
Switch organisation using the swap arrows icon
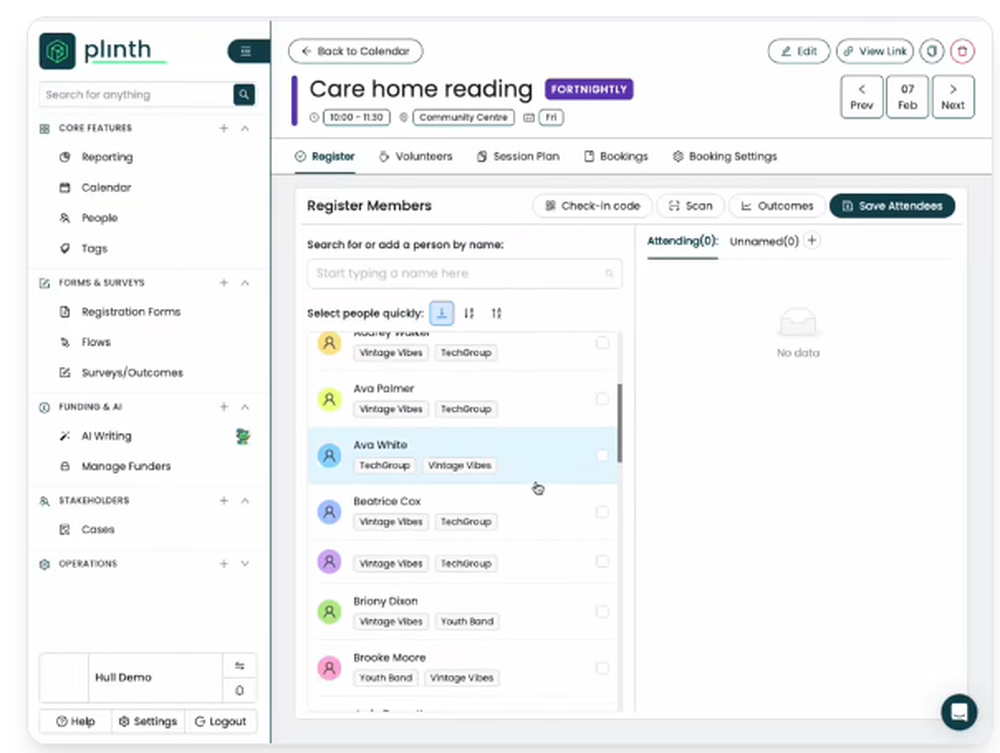(240, 666)
